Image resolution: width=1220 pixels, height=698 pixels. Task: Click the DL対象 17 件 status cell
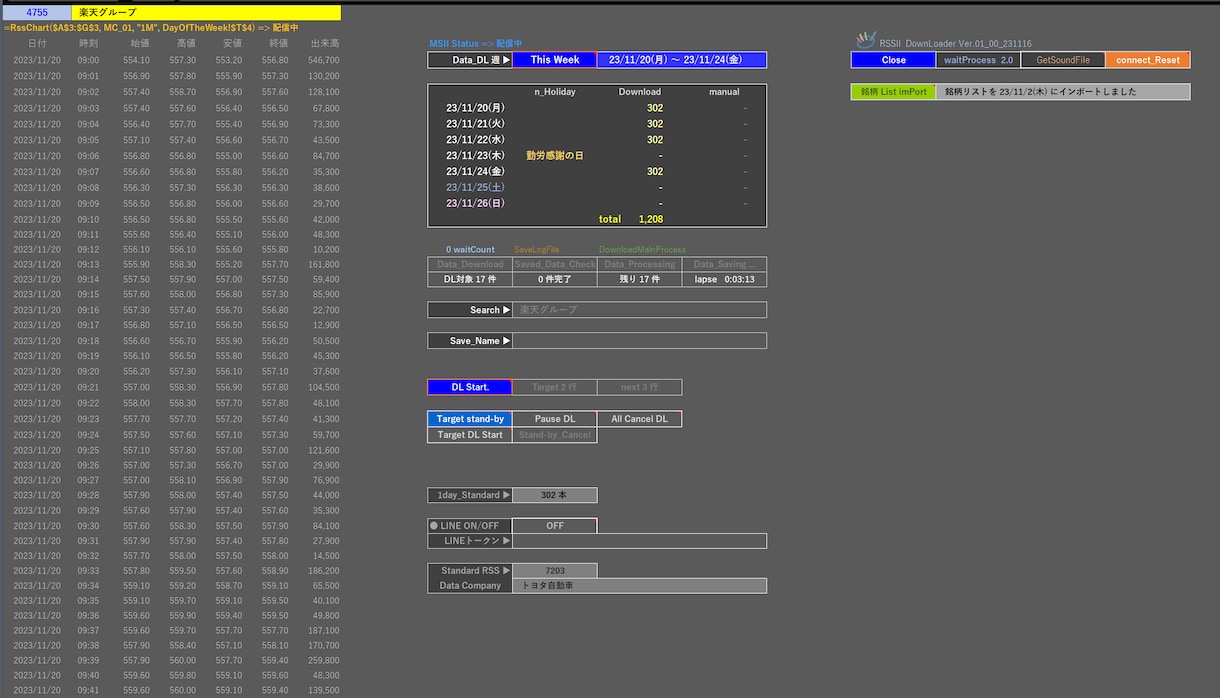pyautogui.click(x=470, y=280)
